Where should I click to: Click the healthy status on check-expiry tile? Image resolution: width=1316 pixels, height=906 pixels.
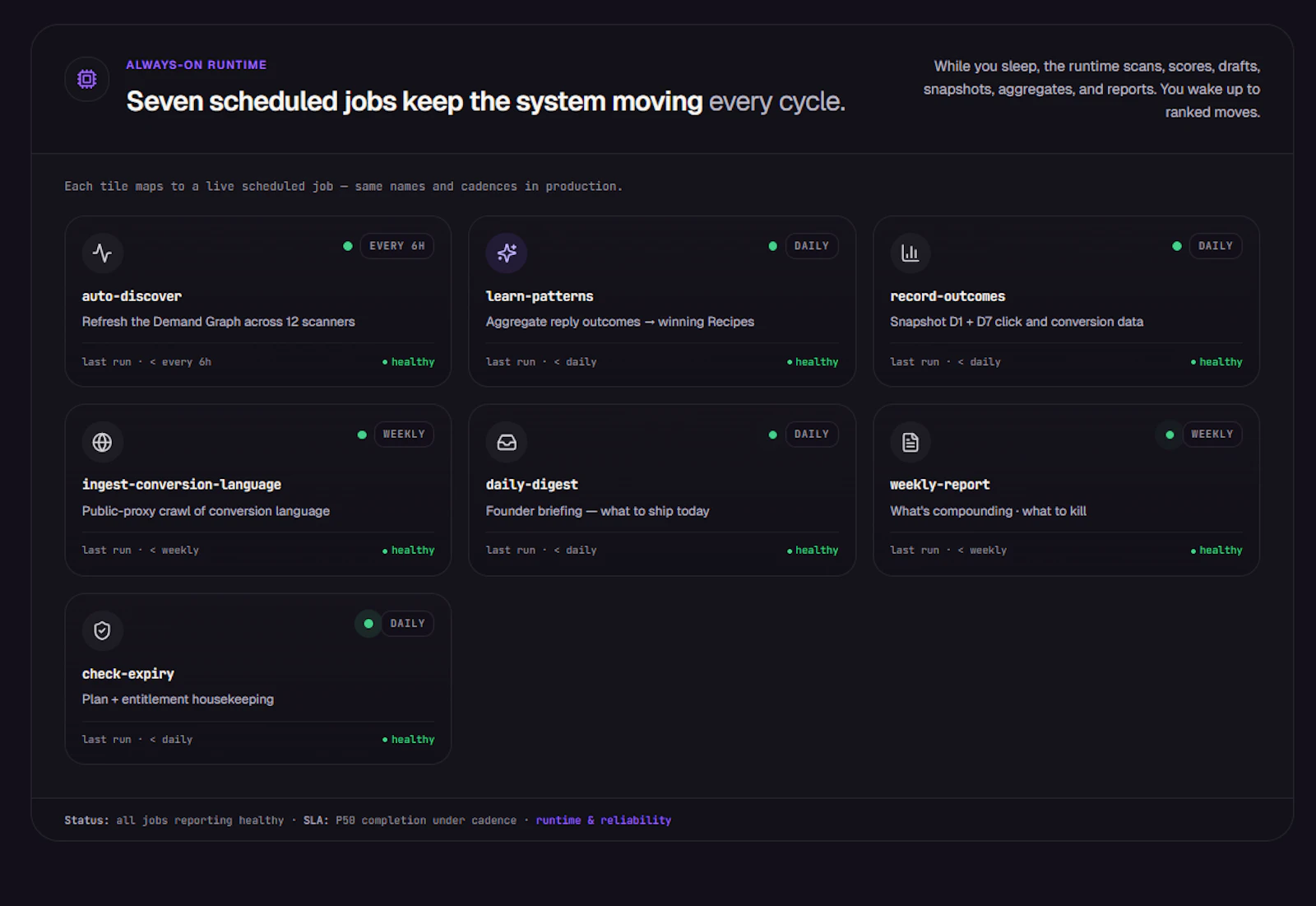[409, 740]
